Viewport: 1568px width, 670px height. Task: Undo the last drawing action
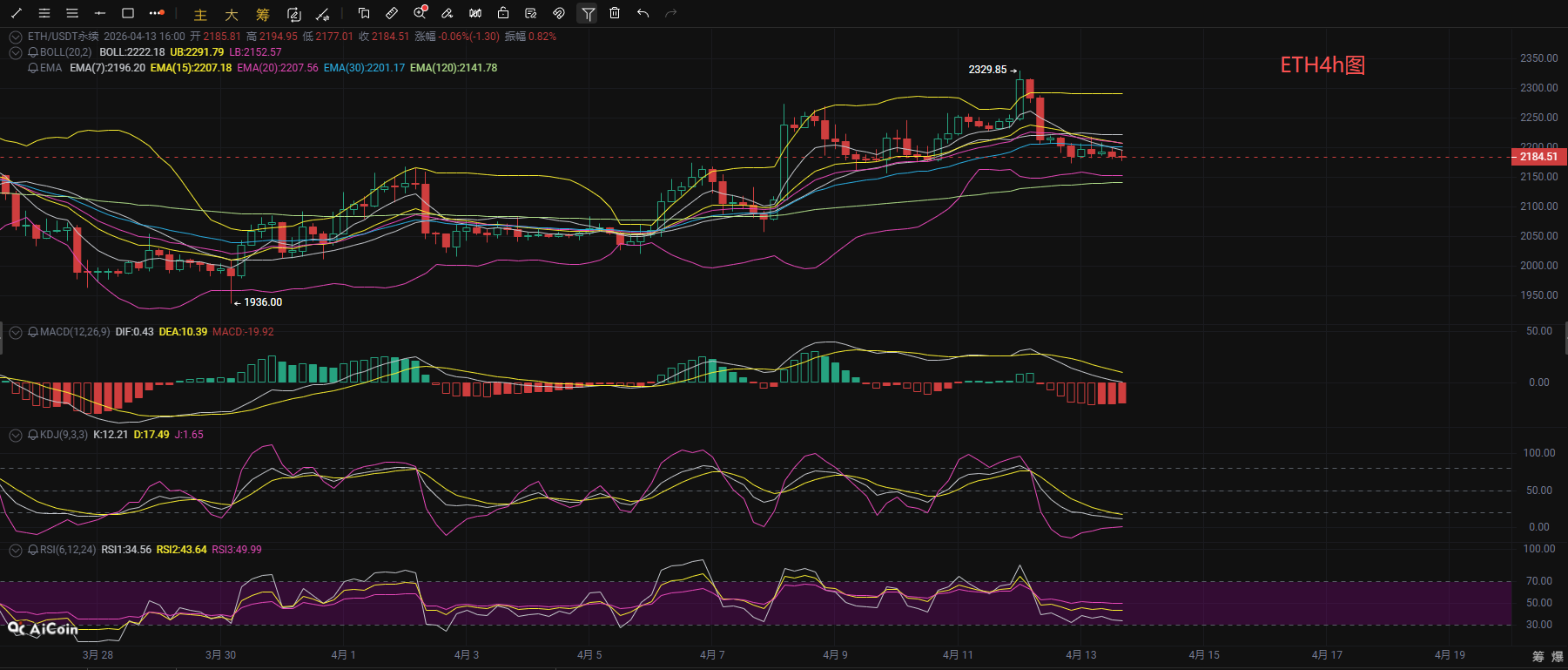643,13
